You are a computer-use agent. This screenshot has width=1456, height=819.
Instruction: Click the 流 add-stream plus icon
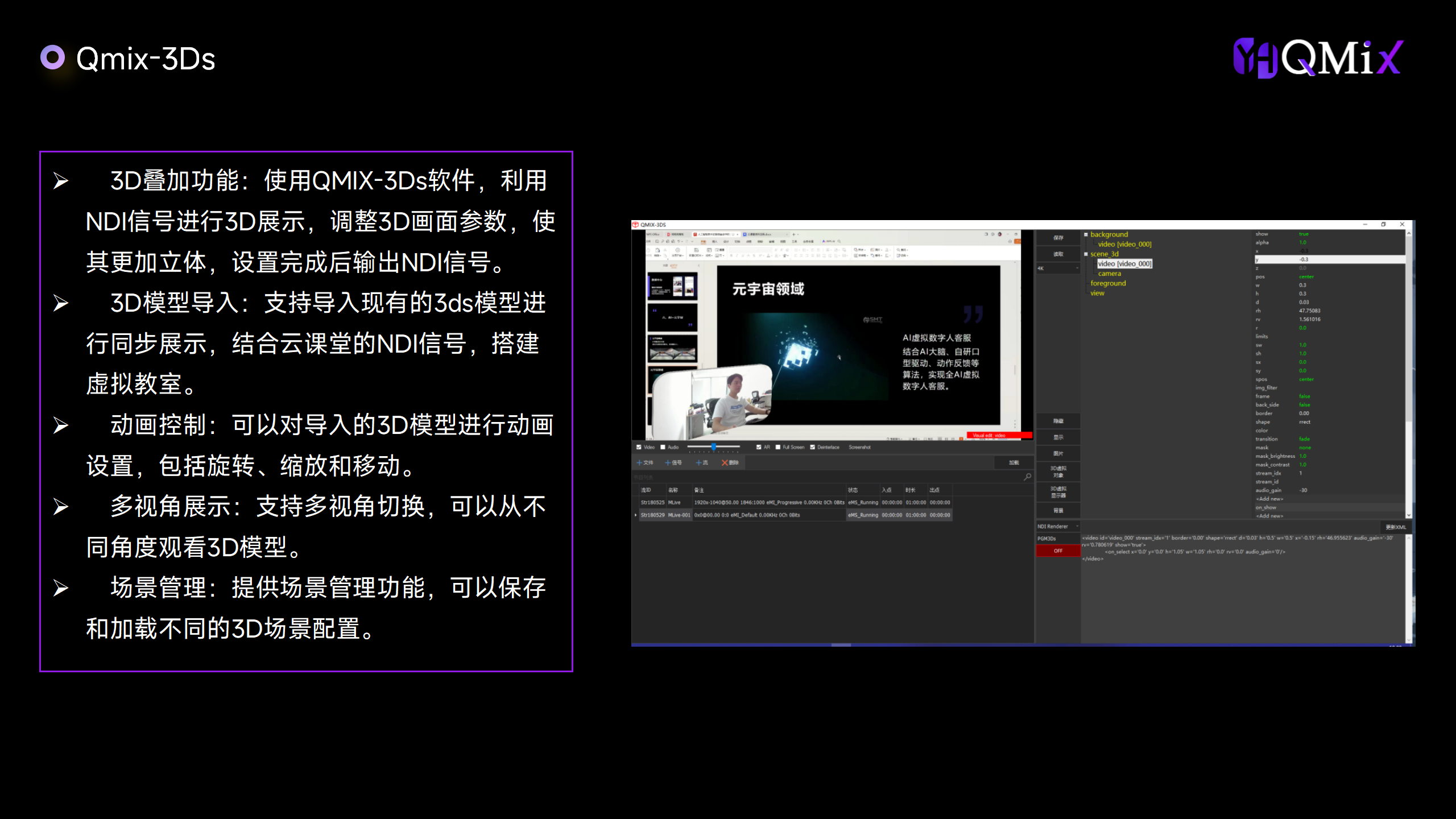tap(698, 462)
